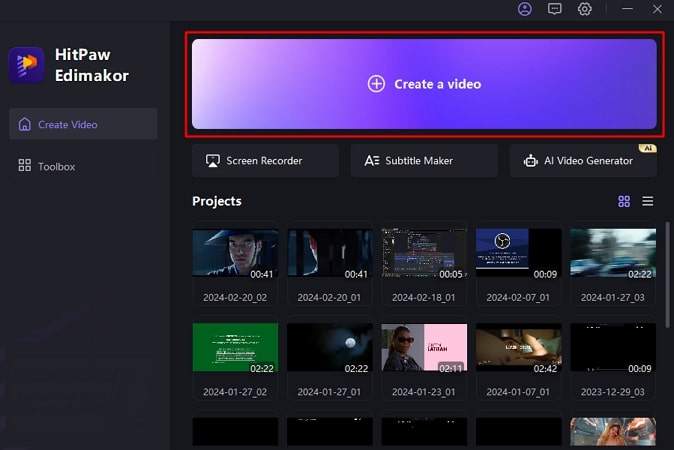Open project 2024-01-23_01 thumbnail
The height and width of the screenshot is (450, 674).
(424, 347)
